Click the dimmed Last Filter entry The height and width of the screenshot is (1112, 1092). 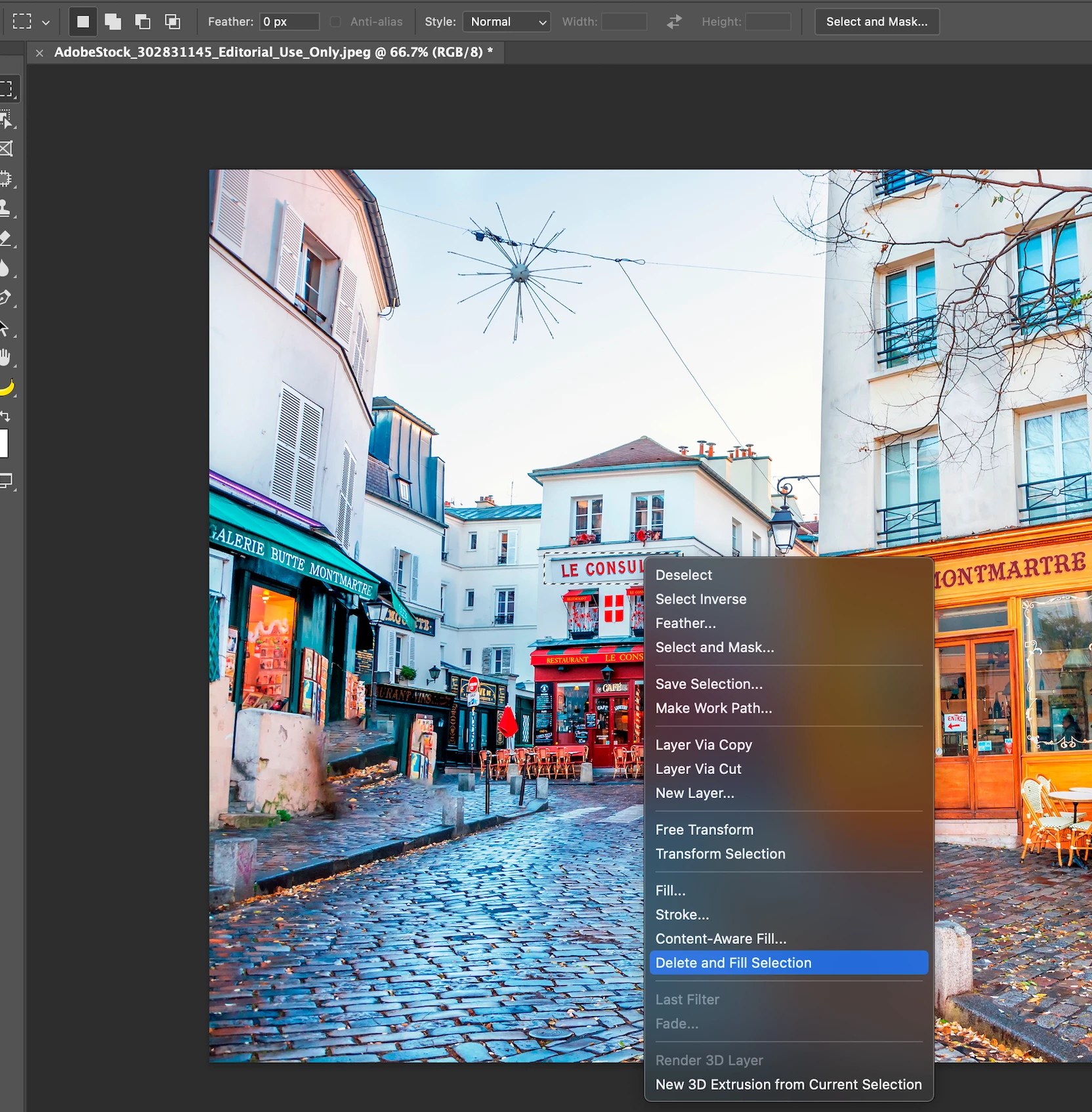point(789,1000)
